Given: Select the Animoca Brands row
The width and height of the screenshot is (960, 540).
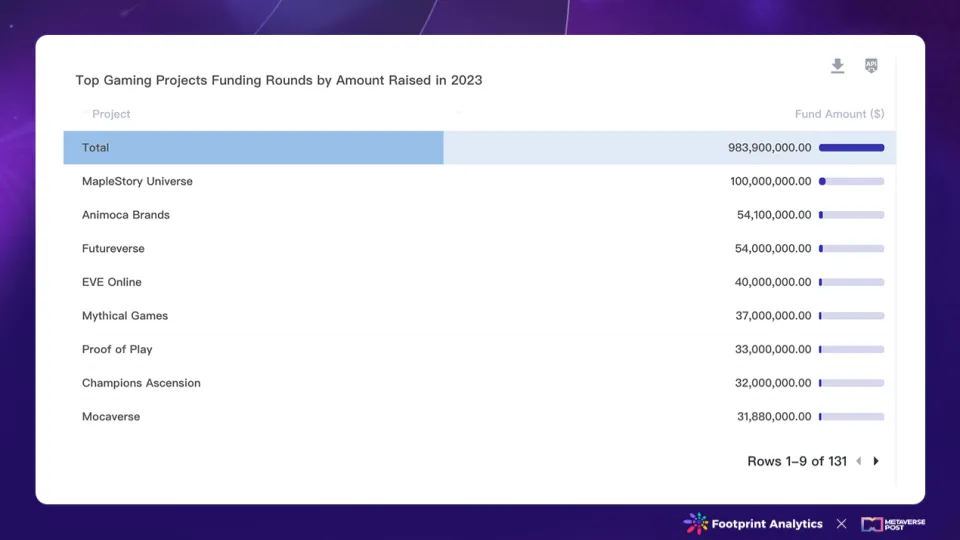Looking at the screenshot, I should (479, 215).
